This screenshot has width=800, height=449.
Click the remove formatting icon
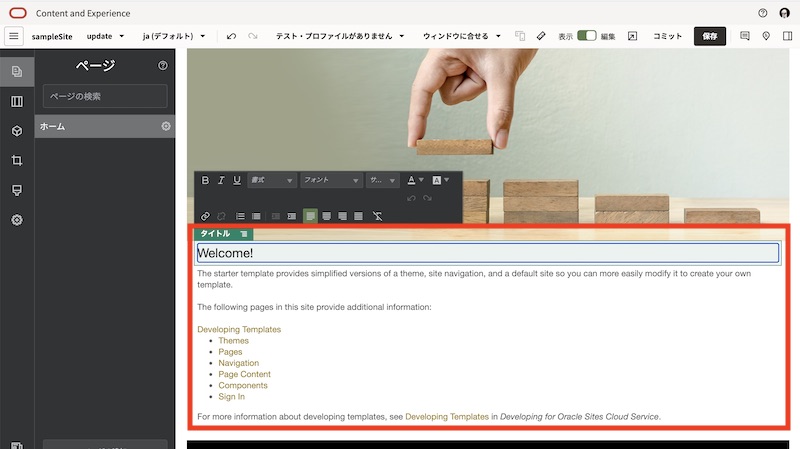click(x=377, y=216)
